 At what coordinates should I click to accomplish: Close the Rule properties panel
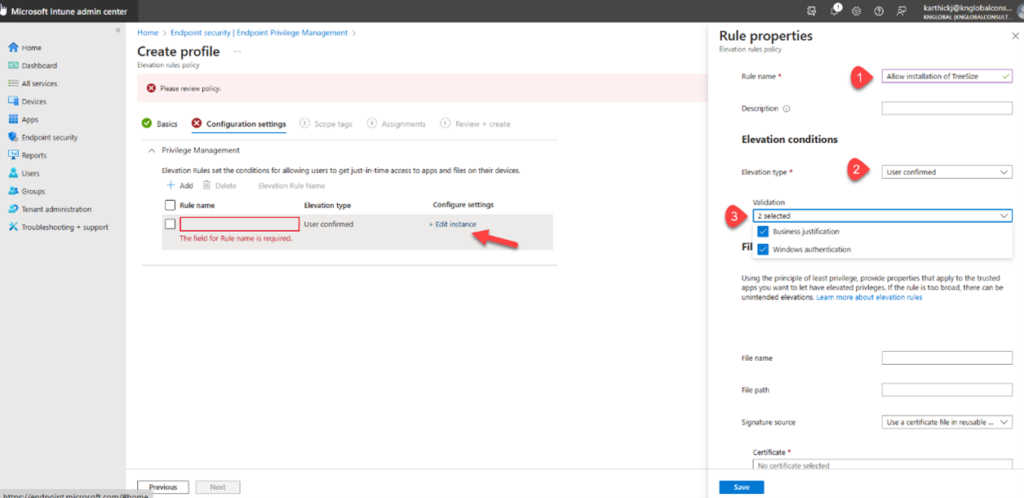[1015, 37]
